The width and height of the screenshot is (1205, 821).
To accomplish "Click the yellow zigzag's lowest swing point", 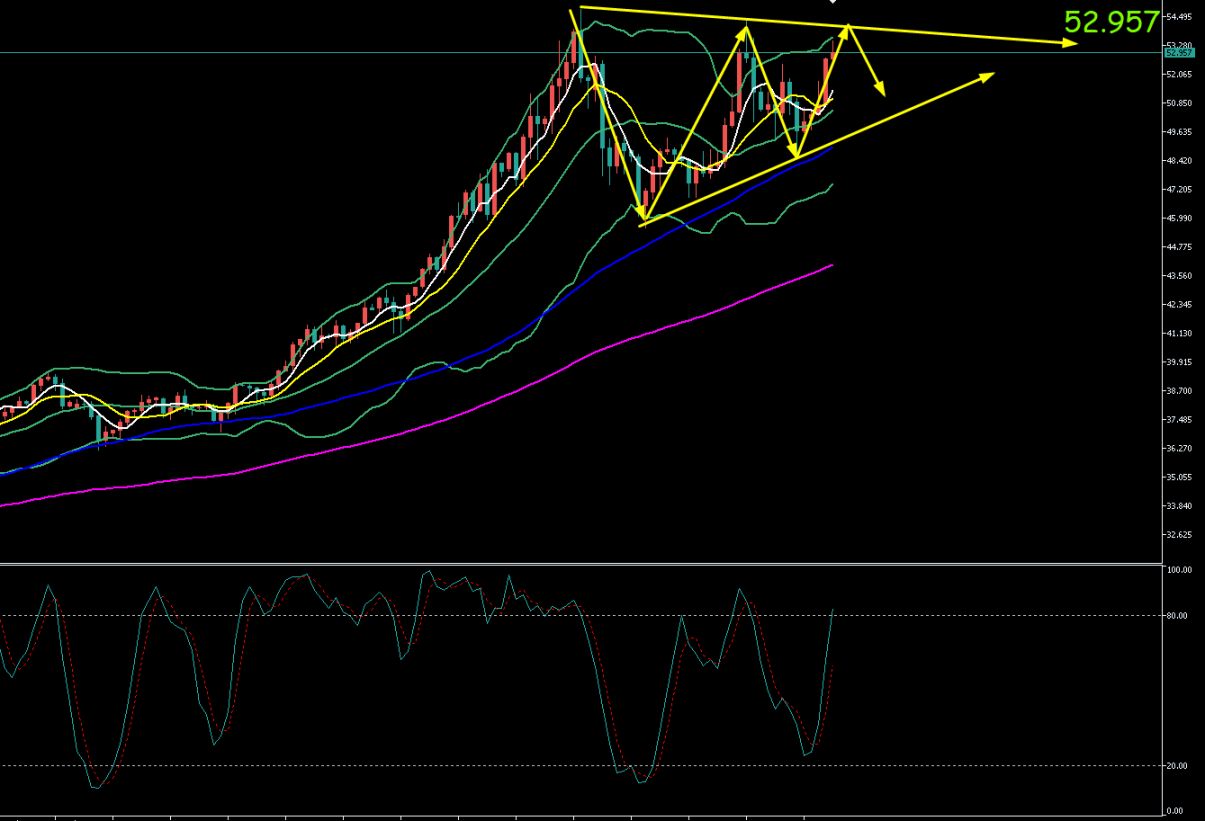I will [x=643, y=219].
